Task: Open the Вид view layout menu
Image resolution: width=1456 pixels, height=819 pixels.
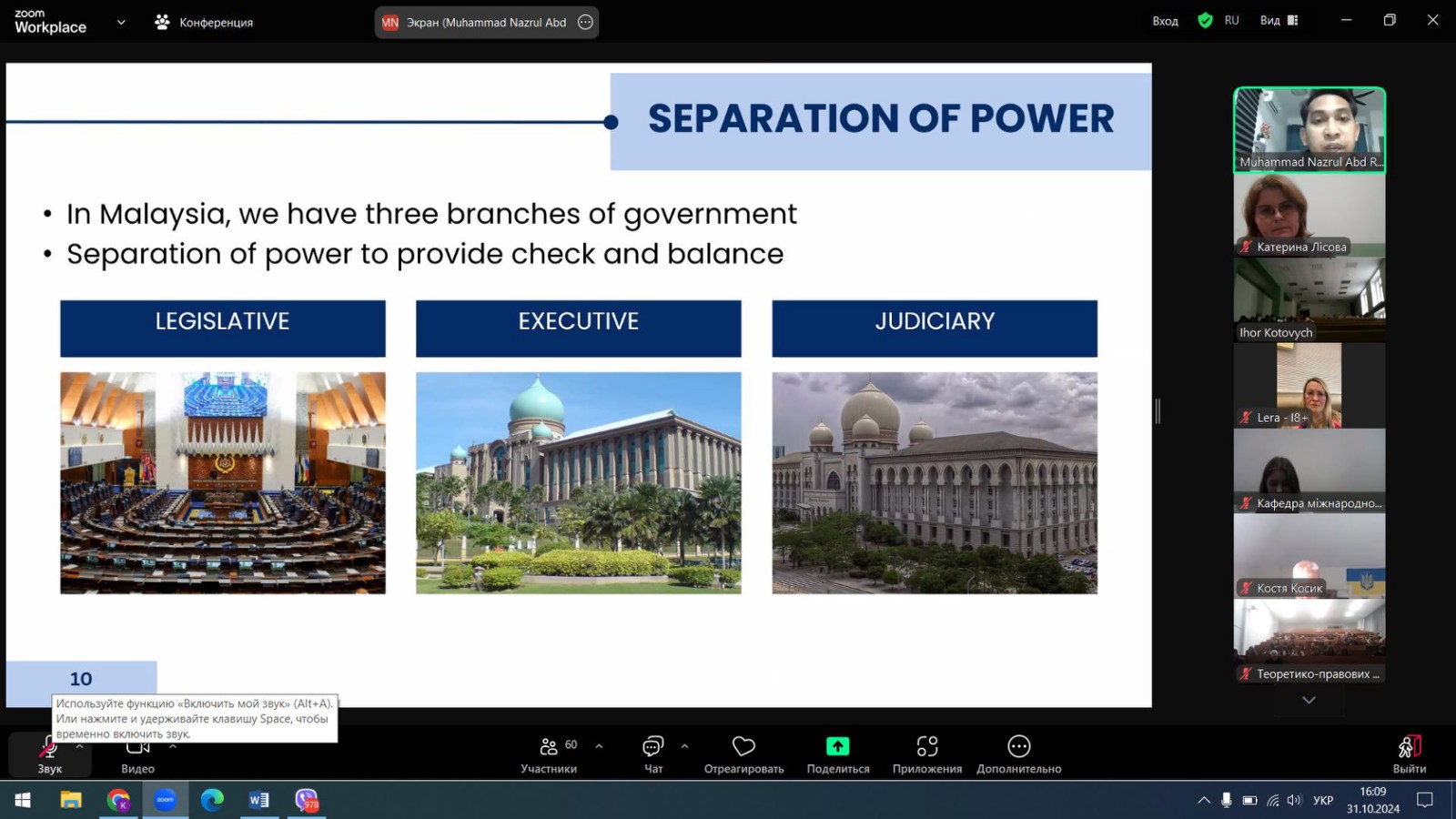Action: pos(1279,20)
